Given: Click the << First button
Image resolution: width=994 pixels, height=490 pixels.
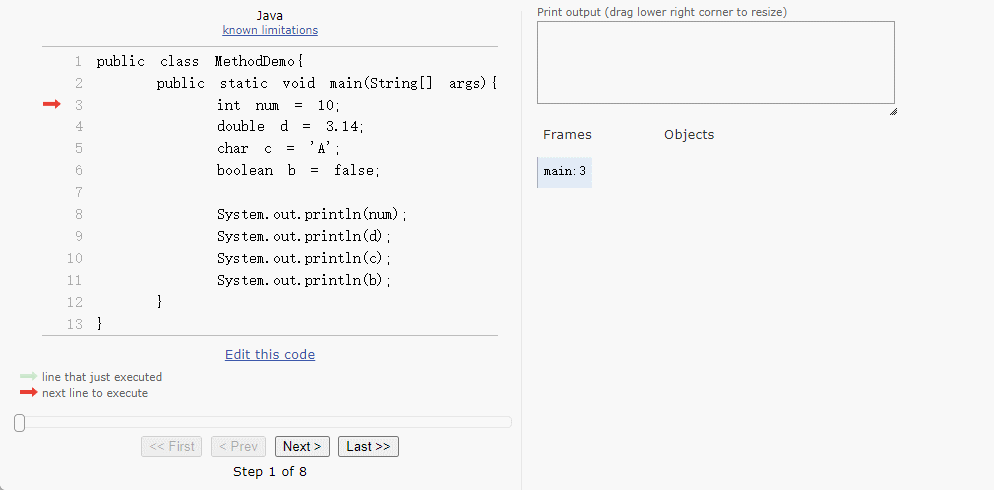Looking at the screenshot, I should click(171, 446).
